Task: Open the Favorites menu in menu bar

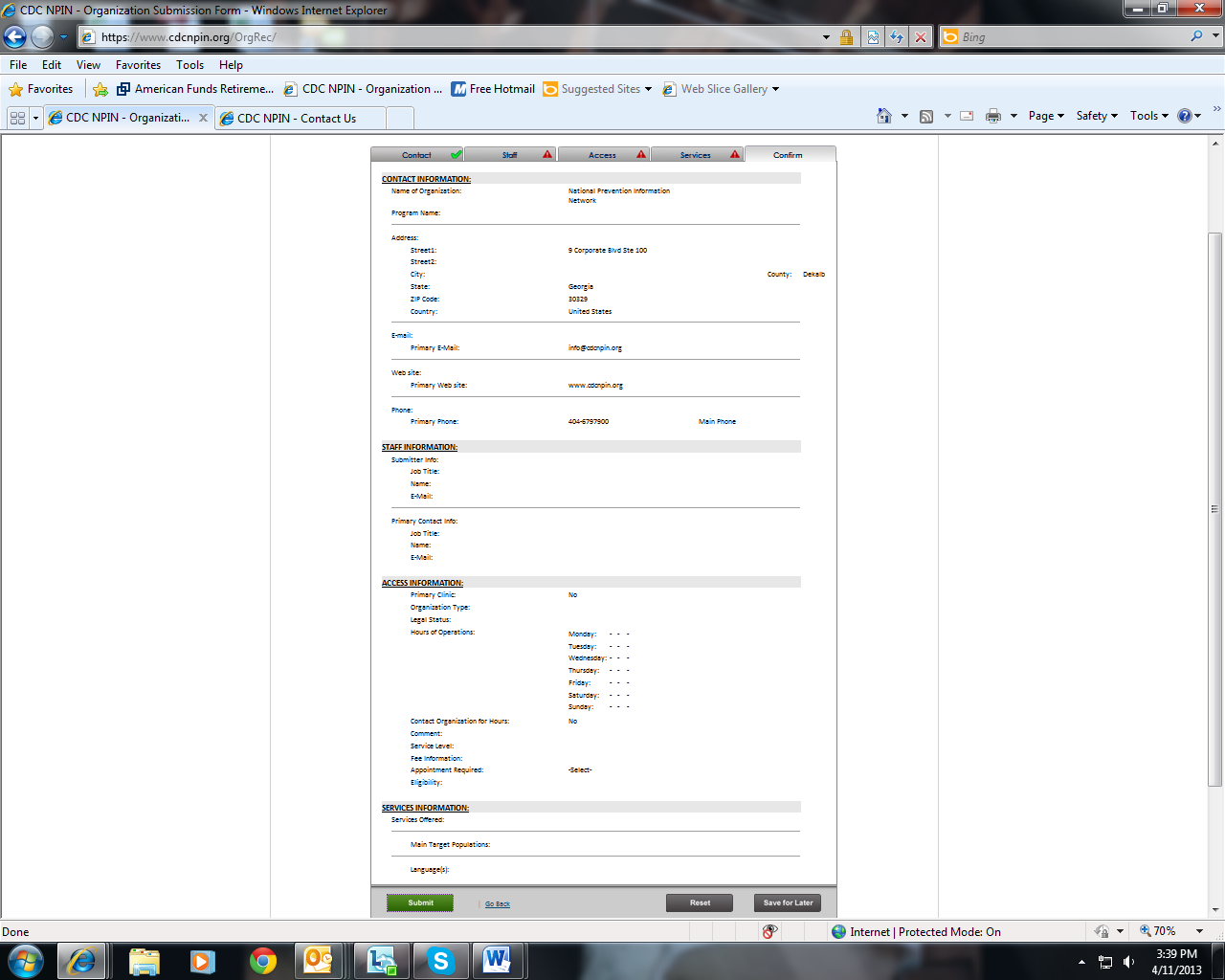Action: [138, 65]
